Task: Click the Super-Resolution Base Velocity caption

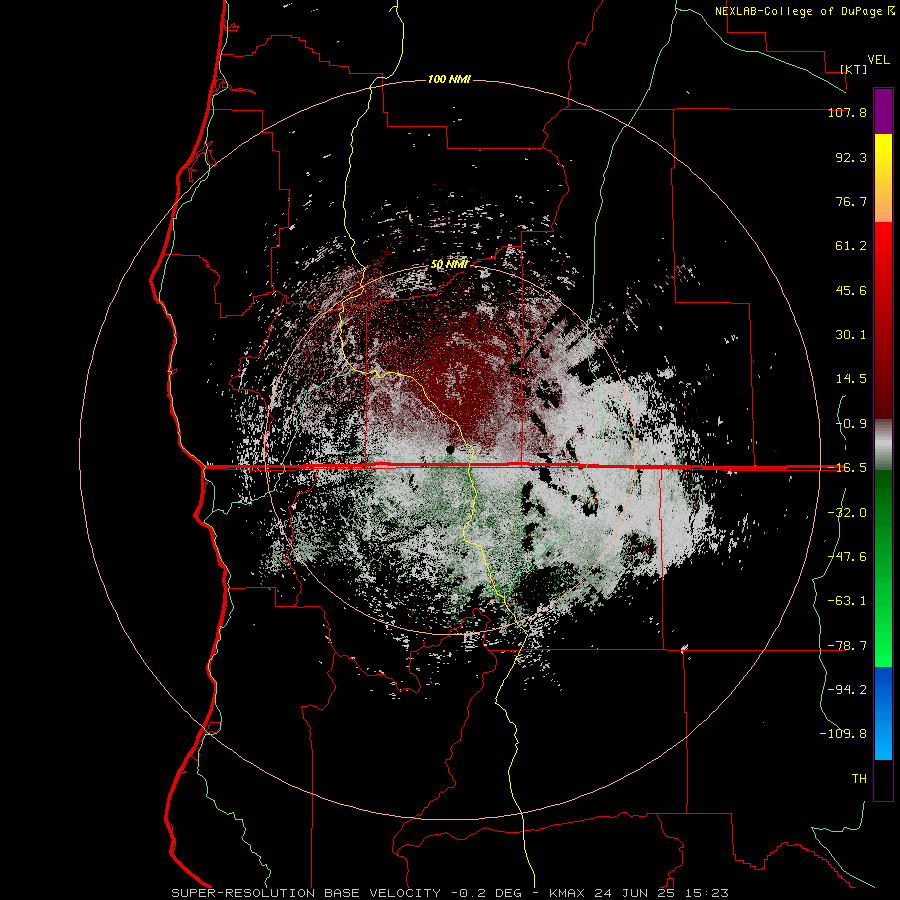Action: tap(449, 893)
